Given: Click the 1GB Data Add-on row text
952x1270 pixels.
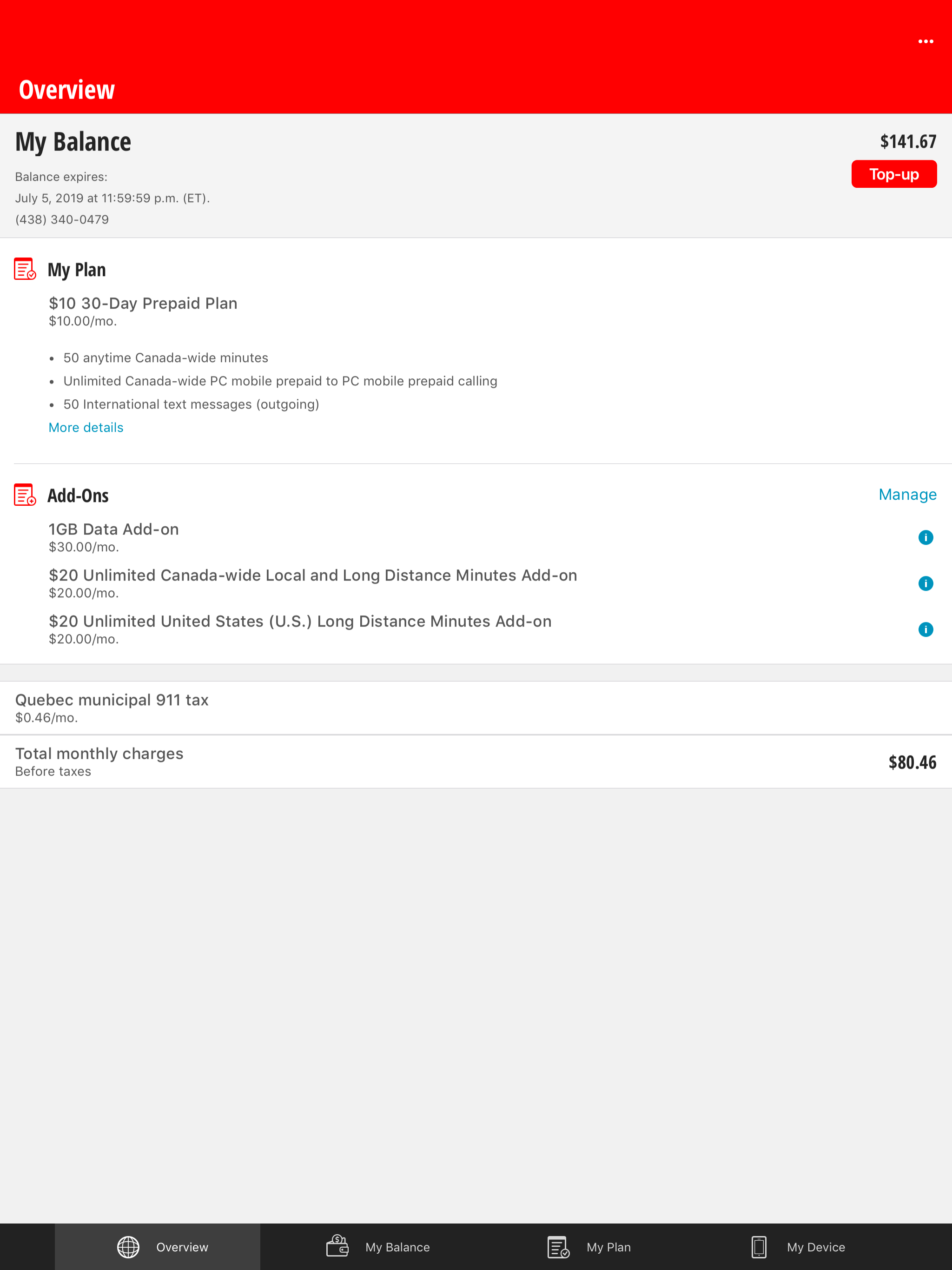Looking at the screenshot, I should point(114,529).
